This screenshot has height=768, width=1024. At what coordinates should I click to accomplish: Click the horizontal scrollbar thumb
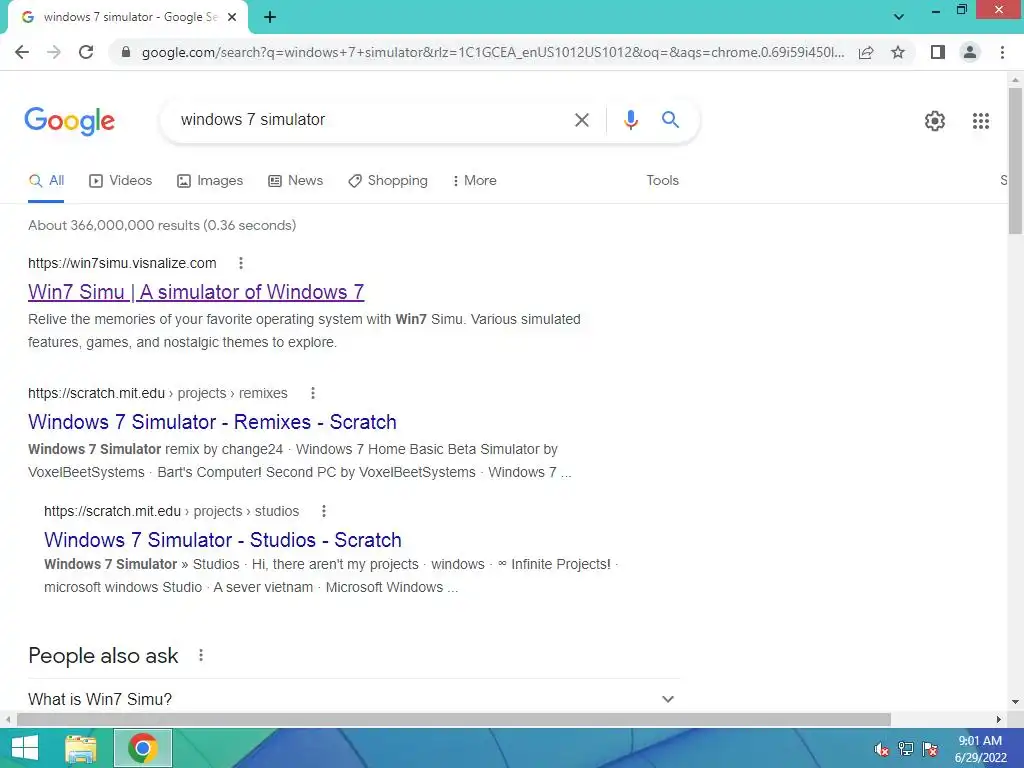(454, 720)
